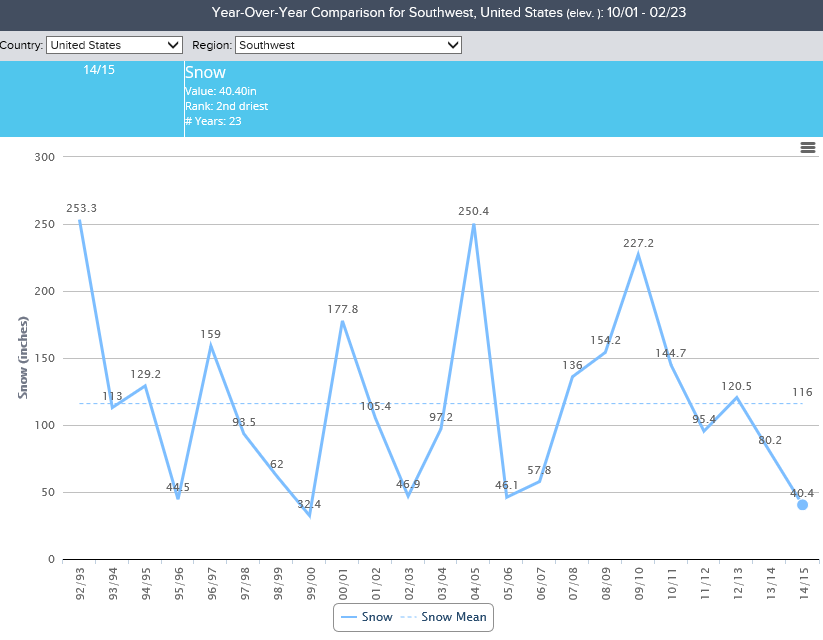Select the 227.2 peak at 09/10
Viewport: 823px width, 640px height.
637,255
